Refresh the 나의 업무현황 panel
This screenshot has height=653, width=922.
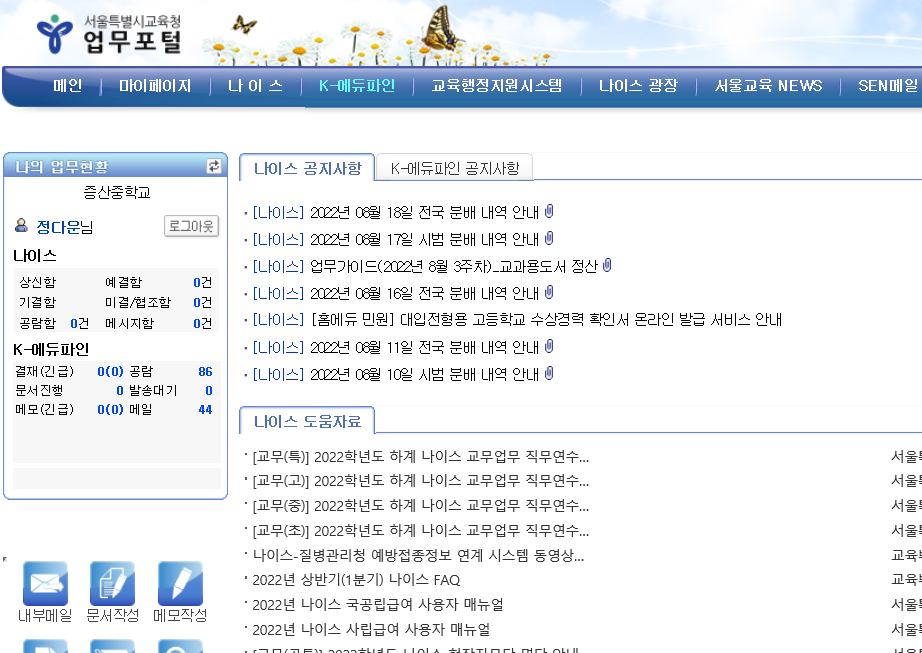point(214,166)
